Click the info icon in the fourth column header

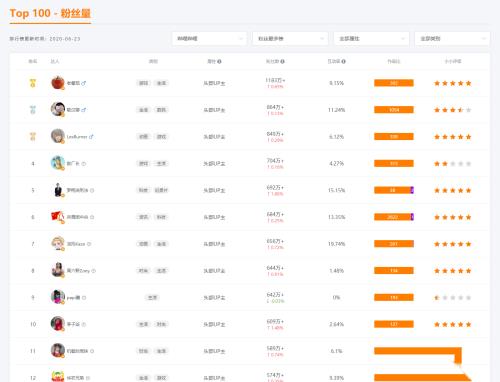219,61
